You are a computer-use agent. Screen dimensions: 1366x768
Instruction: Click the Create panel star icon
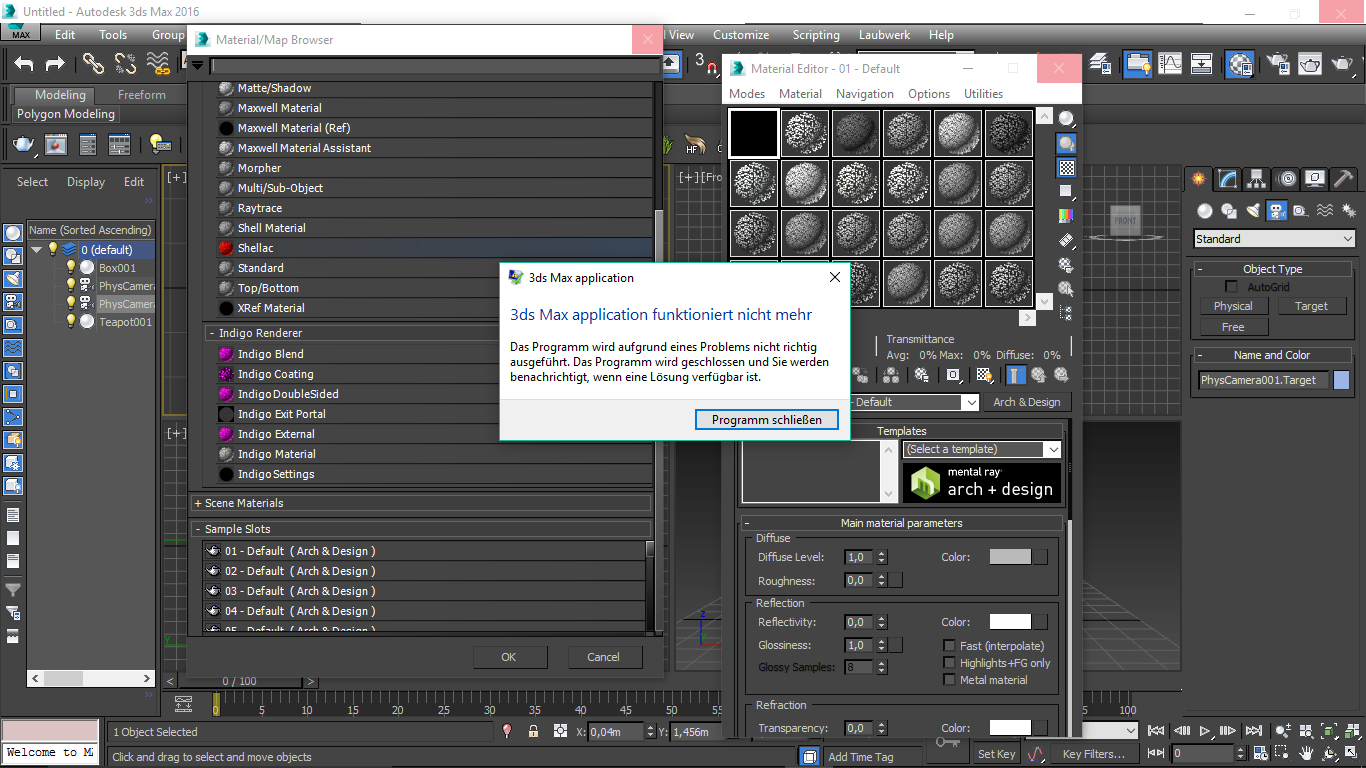[1199, 179]
